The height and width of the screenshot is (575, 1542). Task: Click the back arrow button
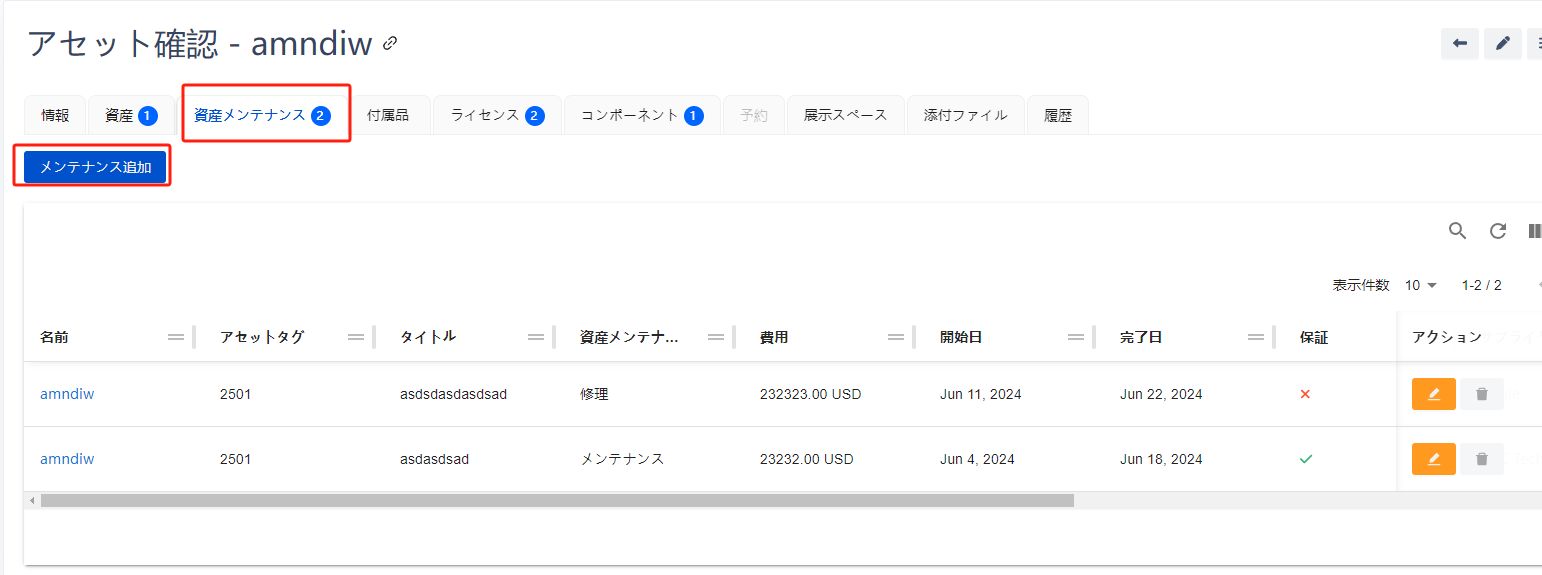tap(1460, 44)
